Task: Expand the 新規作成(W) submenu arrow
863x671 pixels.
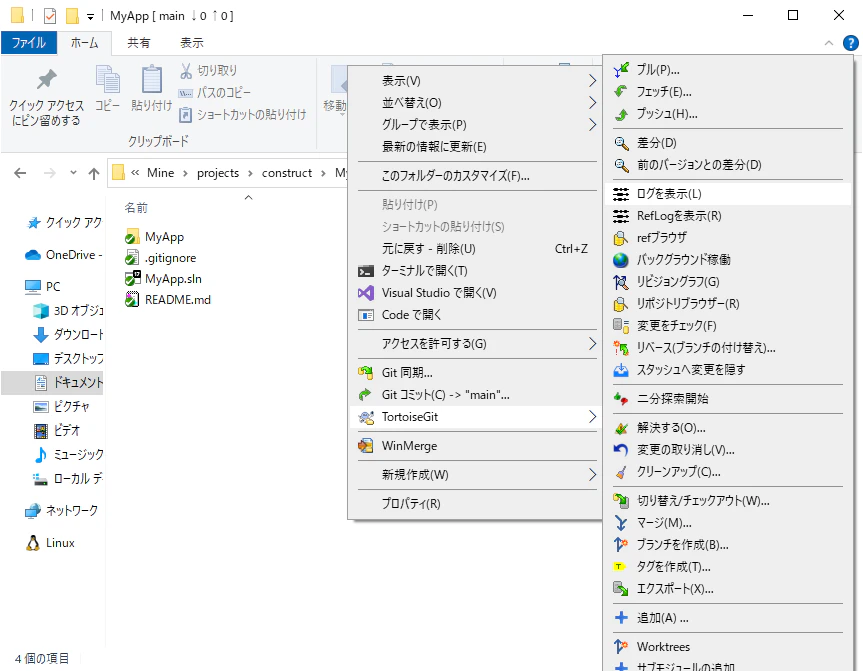Action: click(592, 474)
